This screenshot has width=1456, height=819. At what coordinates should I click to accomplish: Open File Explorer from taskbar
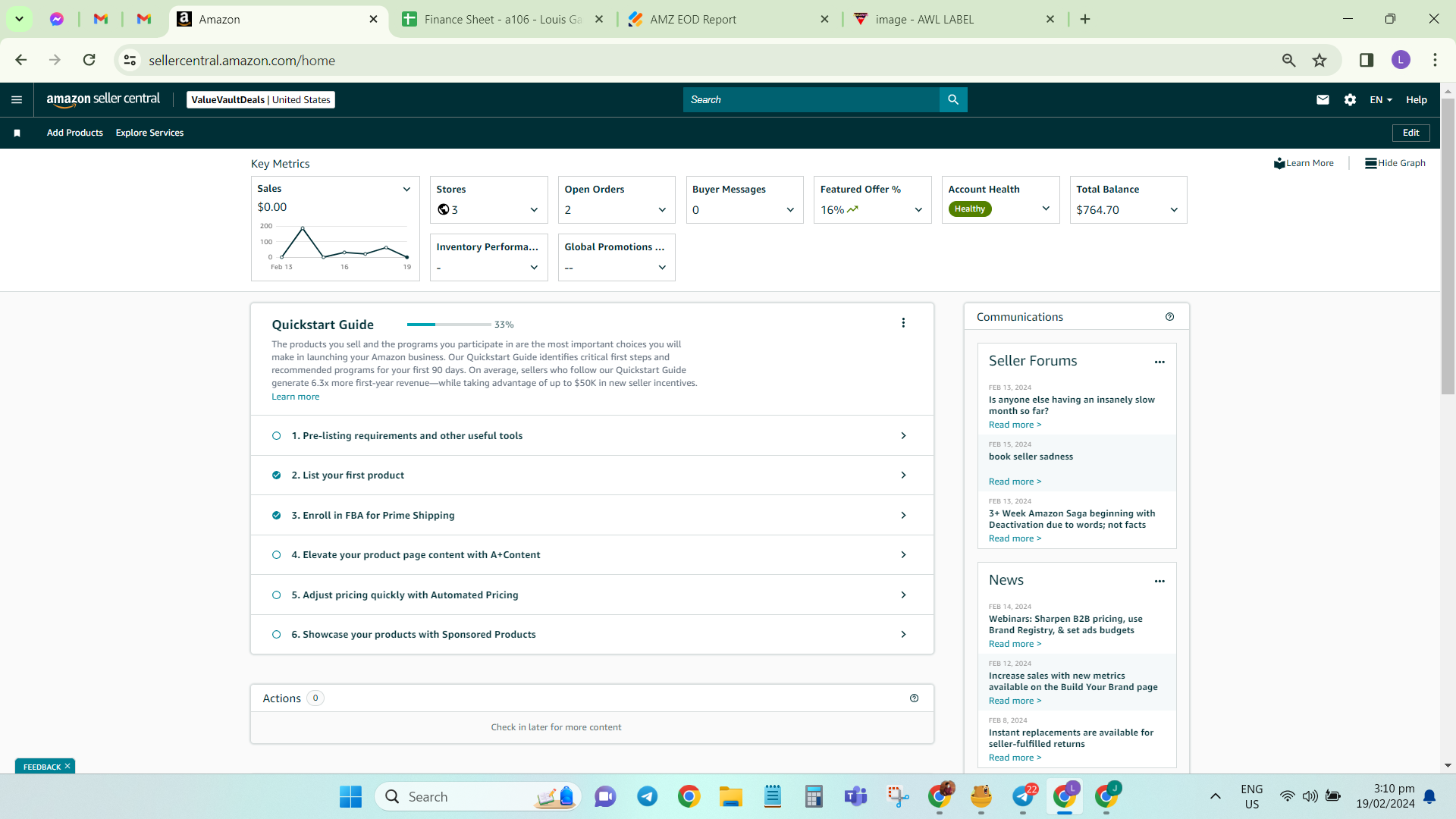click(731, 797)
